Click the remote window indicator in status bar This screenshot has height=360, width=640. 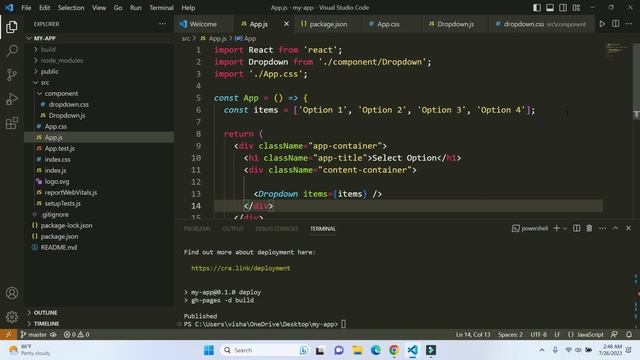8,334
